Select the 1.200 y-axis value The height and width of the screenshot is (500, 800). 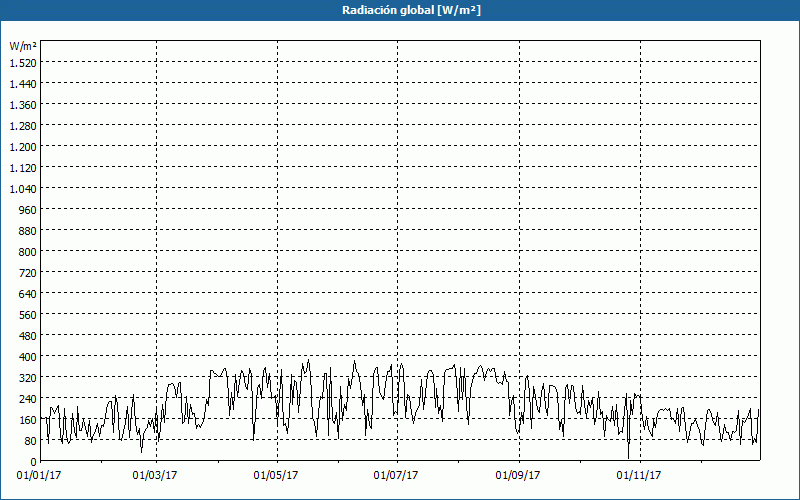coord(23,146)
